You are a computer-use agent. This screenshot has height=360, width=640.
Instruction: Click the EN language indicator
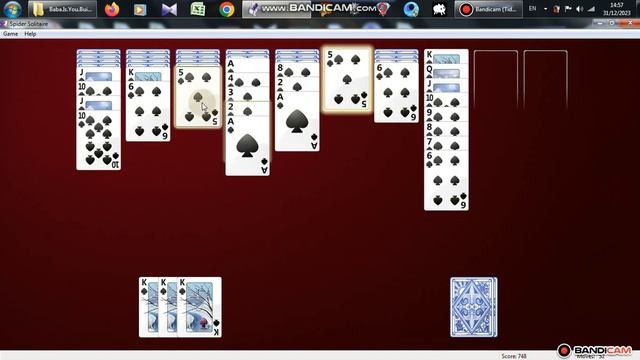click(532, 9)
